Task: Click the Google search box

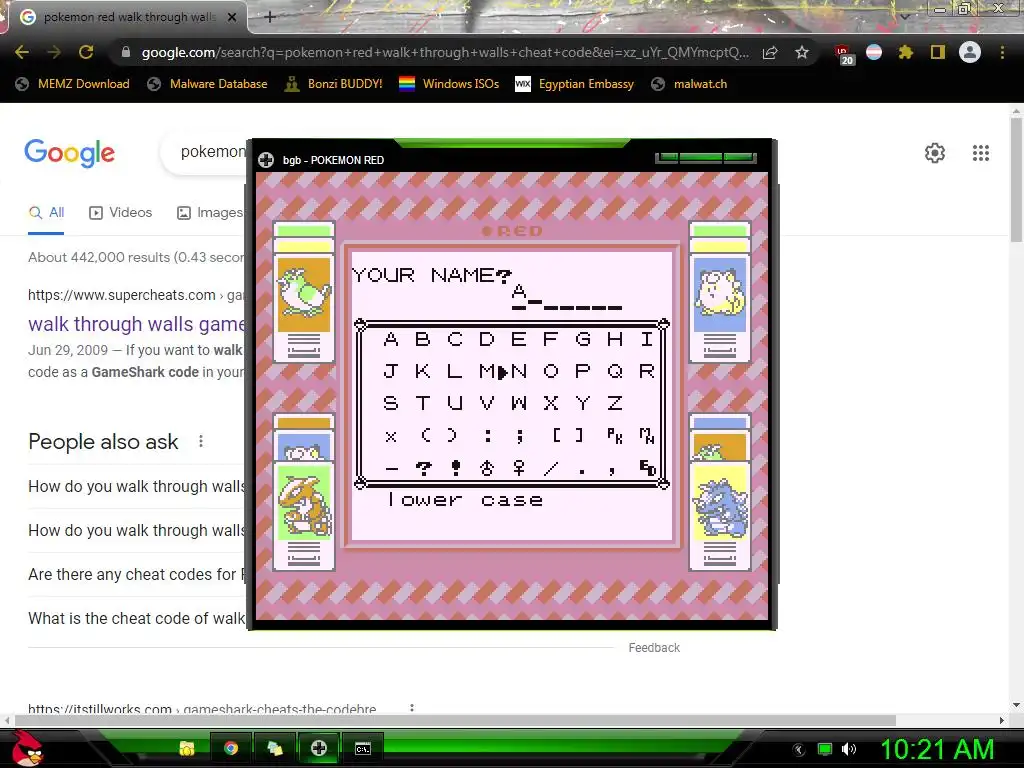Action: [x=204, y=152]
